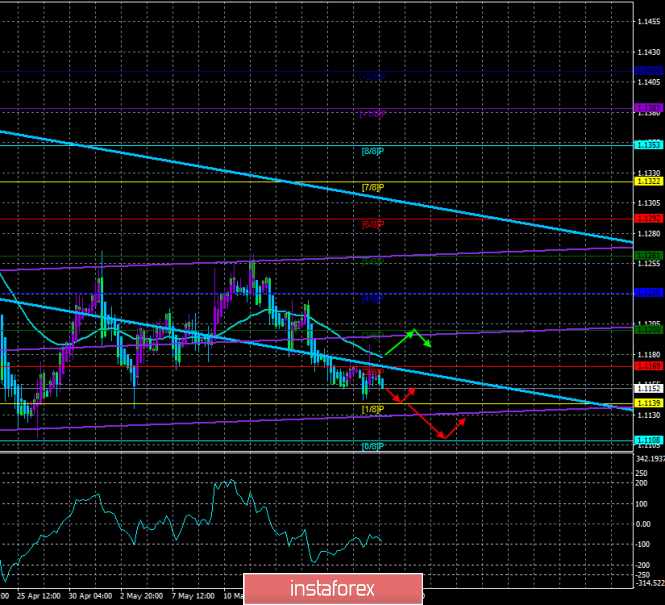665x605 pixels.
Task: Click the 2 May 20:00 date label
Action: pos(142,596)
